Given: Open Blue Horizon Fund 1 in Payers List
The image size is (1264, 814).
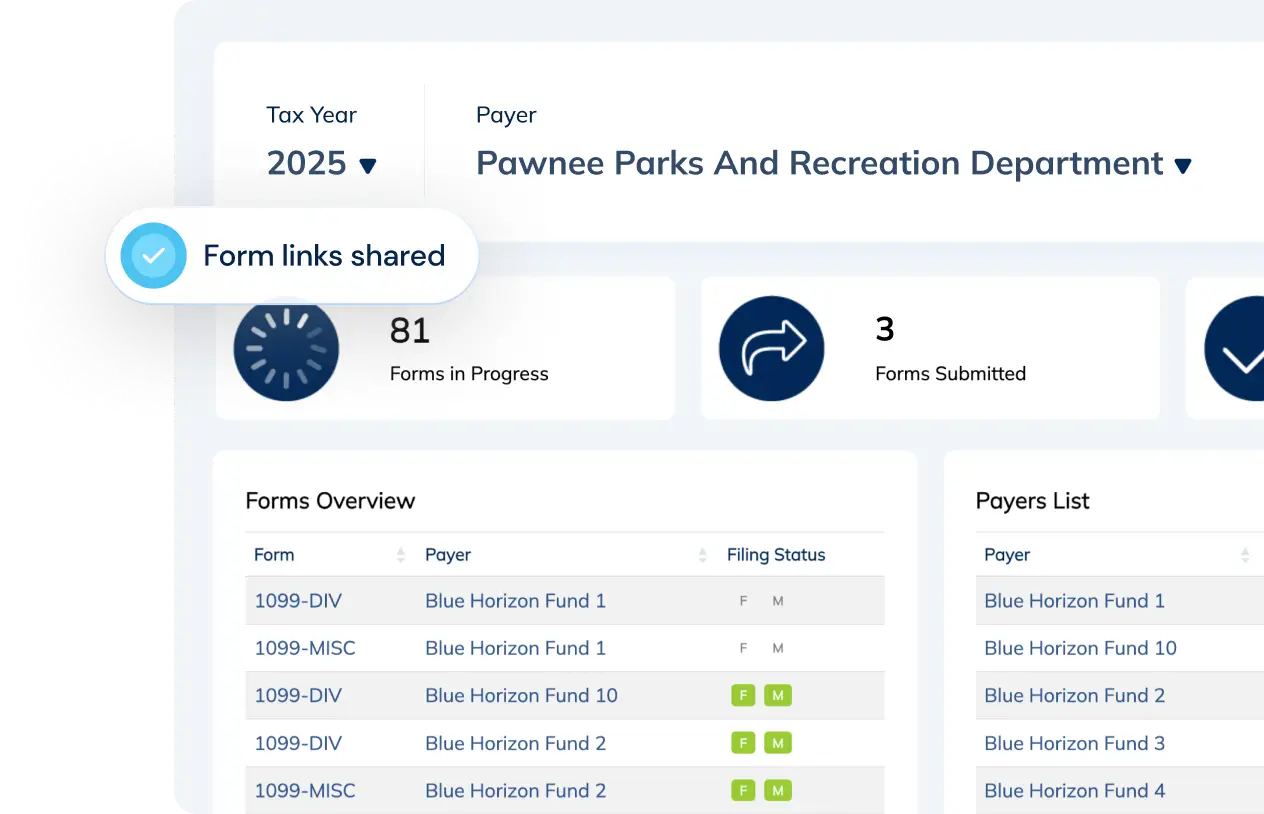Looking at the screenshot, I should click(1074, 601).
